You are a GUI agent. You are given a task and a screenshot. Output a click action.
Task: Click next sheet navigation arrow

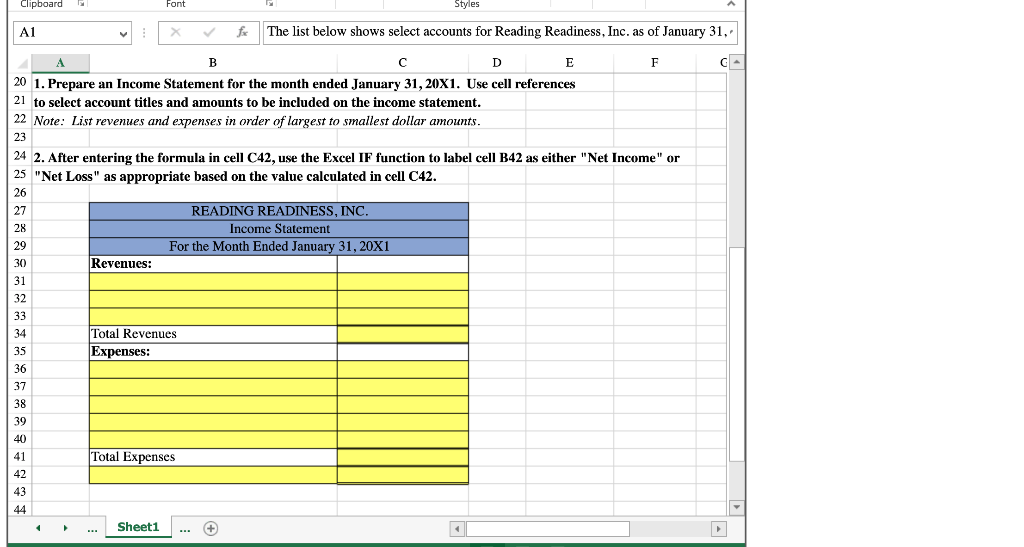pos(65,528)
